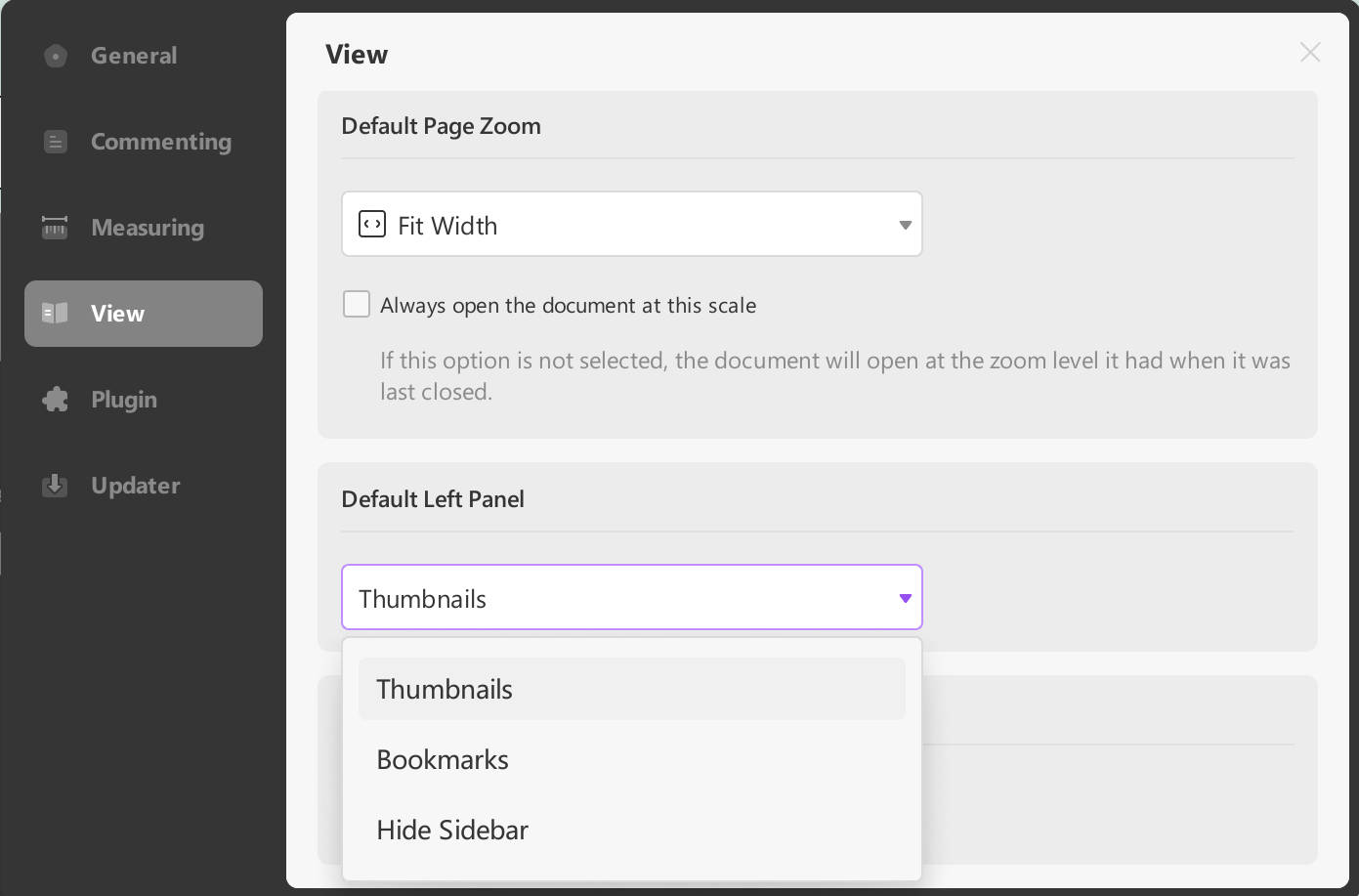1359x896 pixels.
Task: Open the Default Page Zoom dropdown
Action: [x=631, y=225]
